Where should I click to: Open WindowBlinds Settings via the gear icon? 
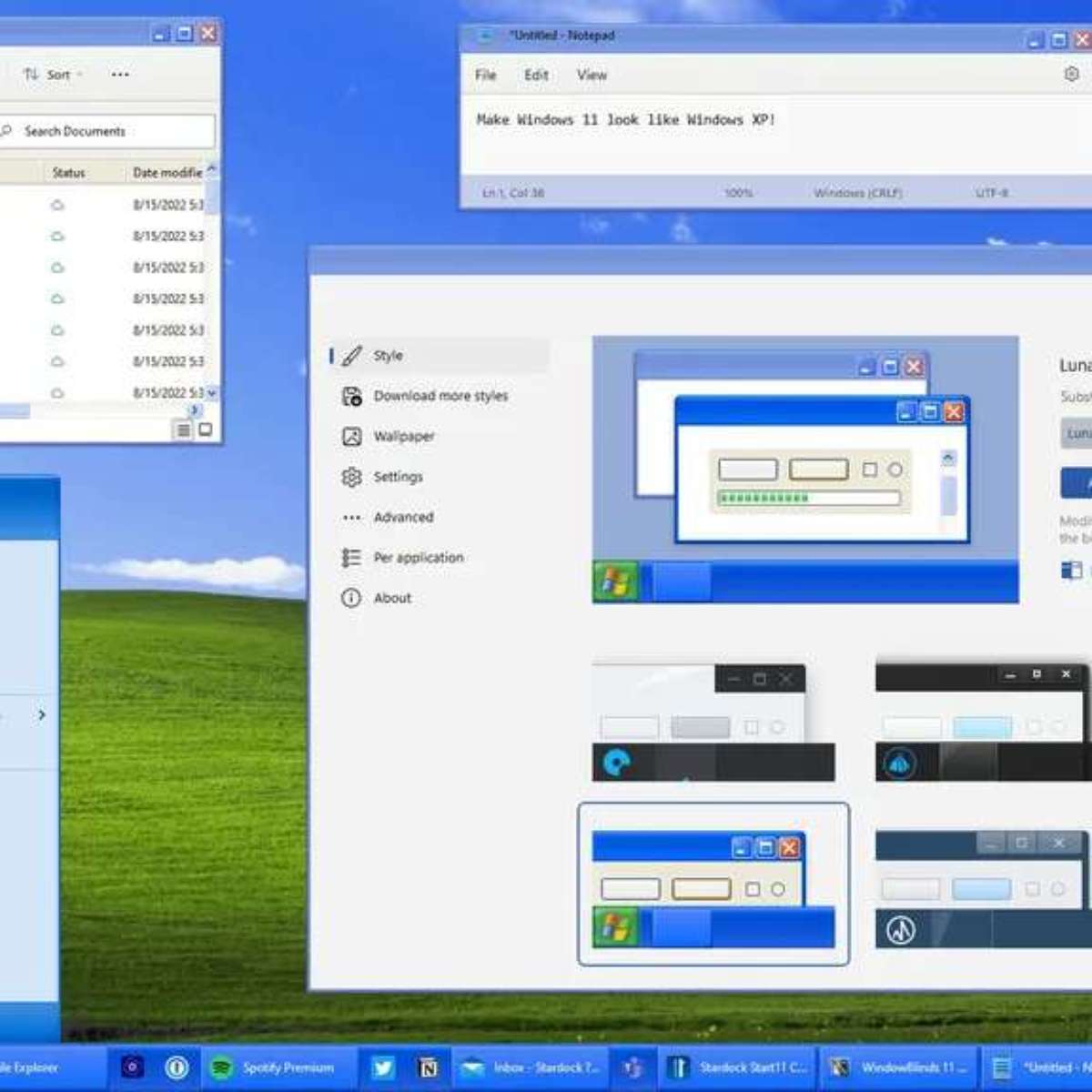pos(350,476)
